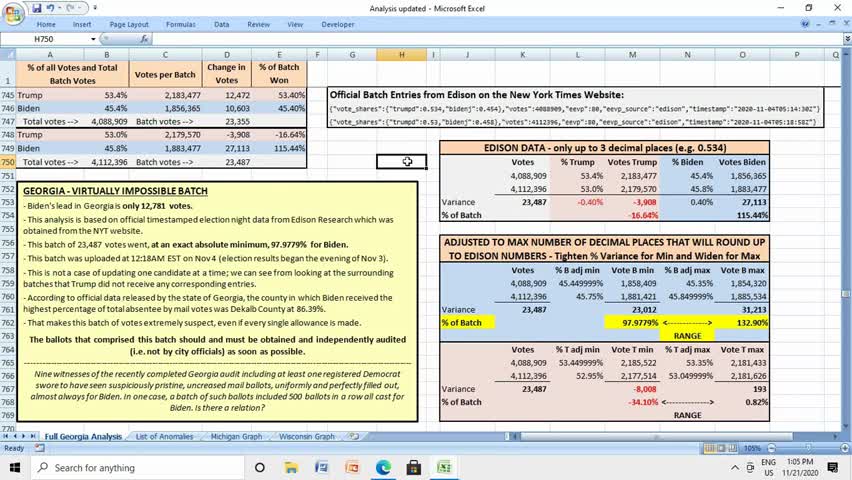Open the Office Button menu
The width and height of the screenshot is (852, 480).
click(x=12, y=13)
